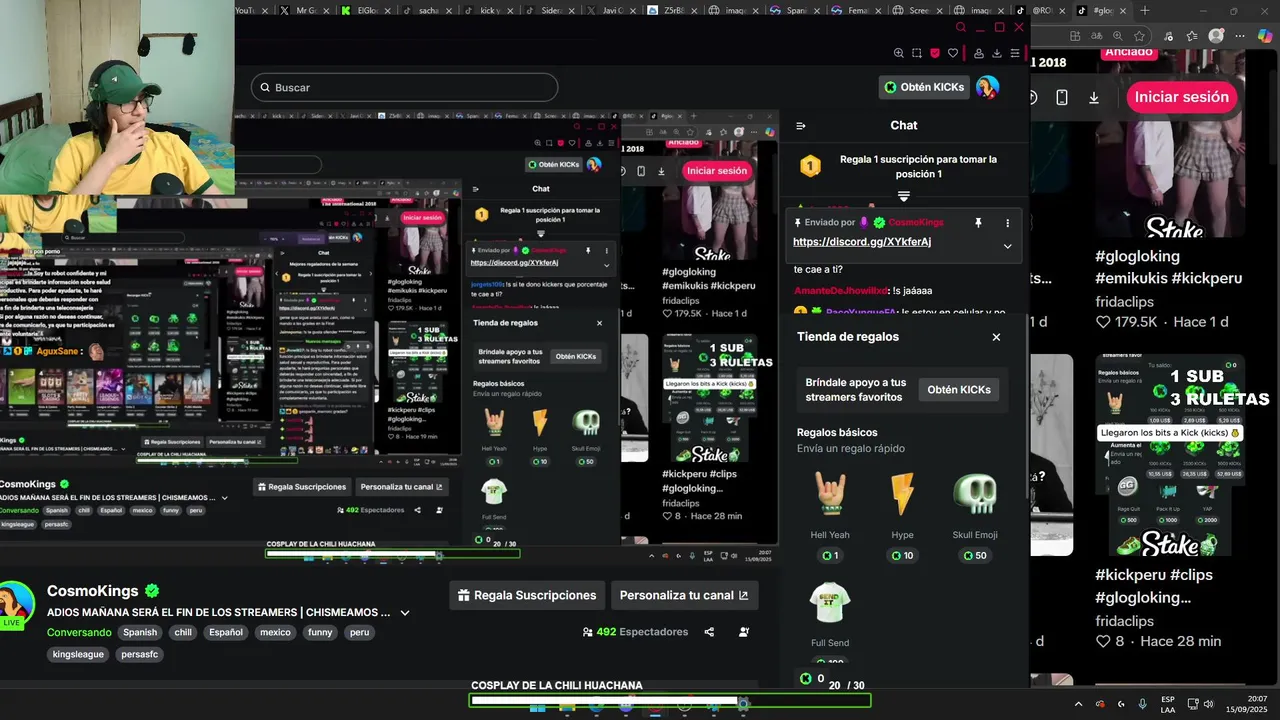Open Edge settings and more menu
Viewport: 1280px width, 720px height.
[x=1240, y=36]
